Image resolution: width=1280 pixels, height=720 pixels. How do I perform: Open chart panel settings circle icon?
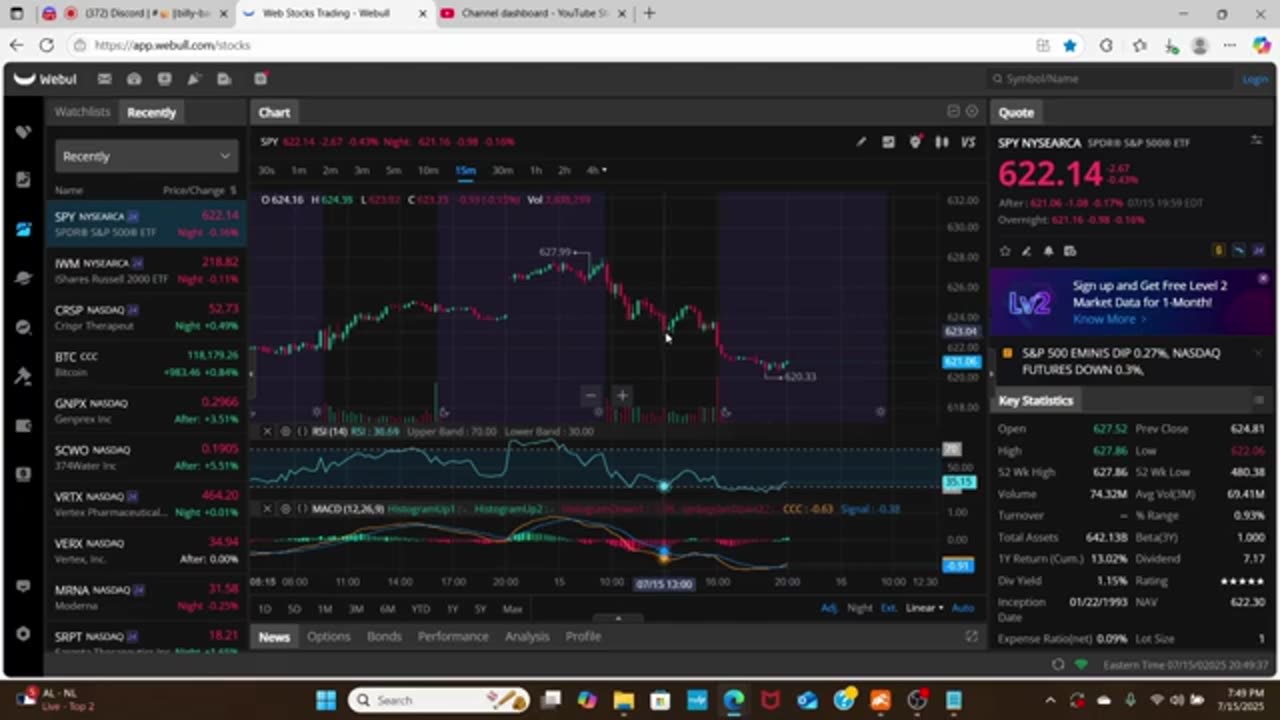point(971,111)
